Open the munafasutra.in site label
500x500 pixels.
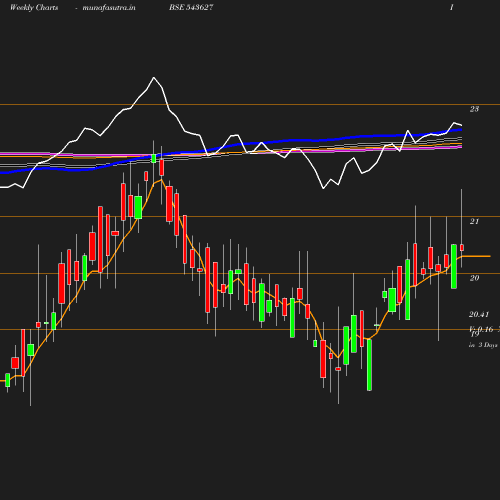click(x=109, y=7)
